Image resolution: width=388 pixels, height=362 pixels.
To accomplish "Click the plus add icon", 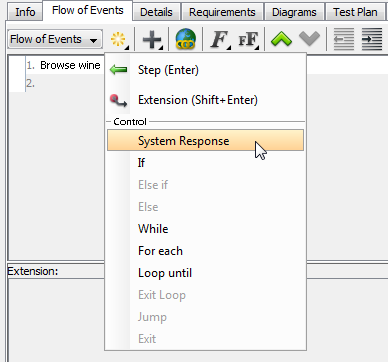I will point(152,40).
